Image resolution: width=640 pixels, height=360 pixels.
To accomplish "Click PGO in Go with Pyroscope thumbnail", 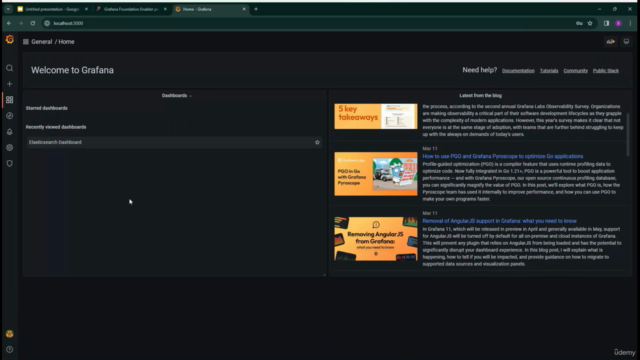I will (x=376, y=174).
